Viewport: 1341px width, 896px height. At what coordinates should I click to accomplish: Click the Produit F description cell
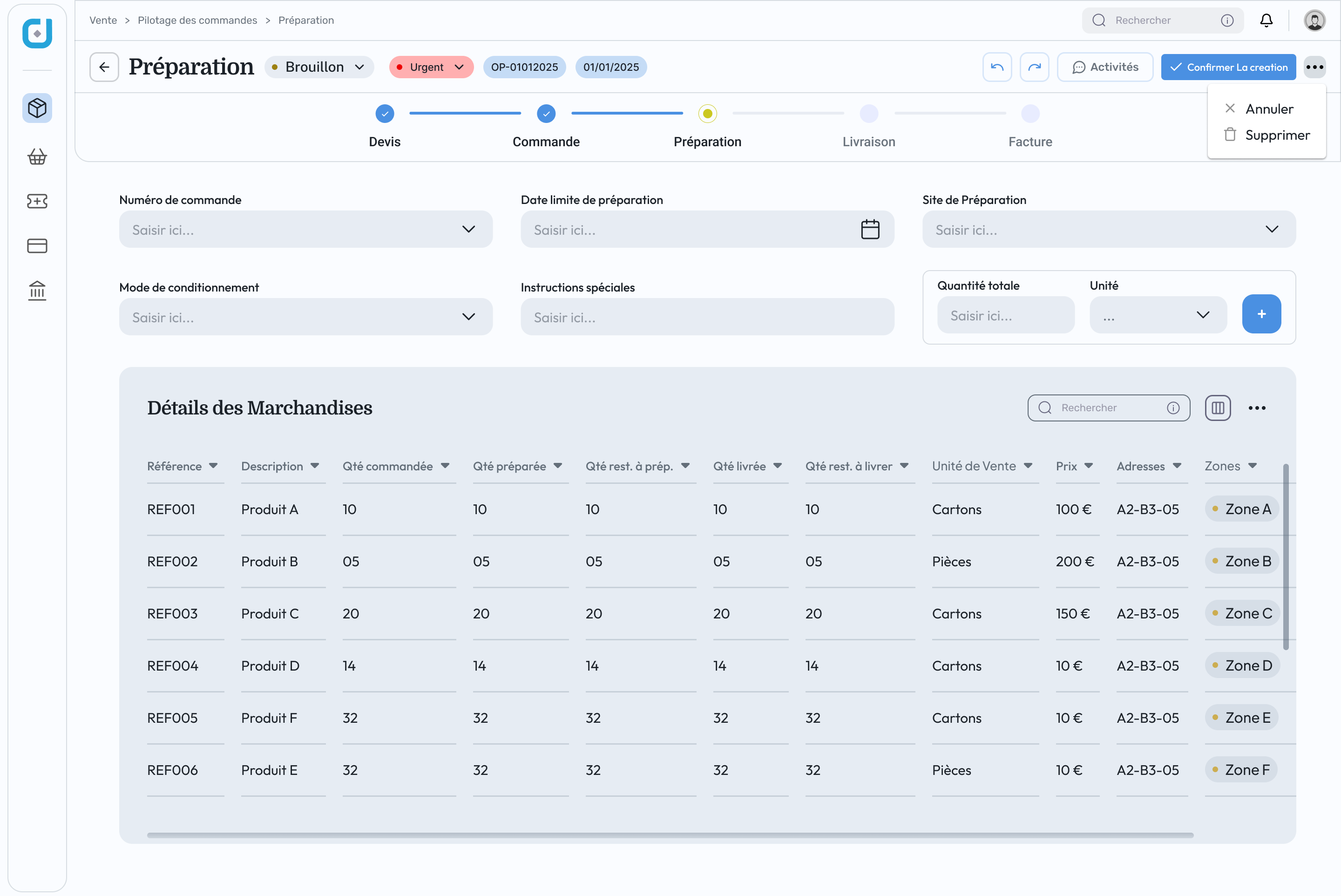tap(269, 718)
